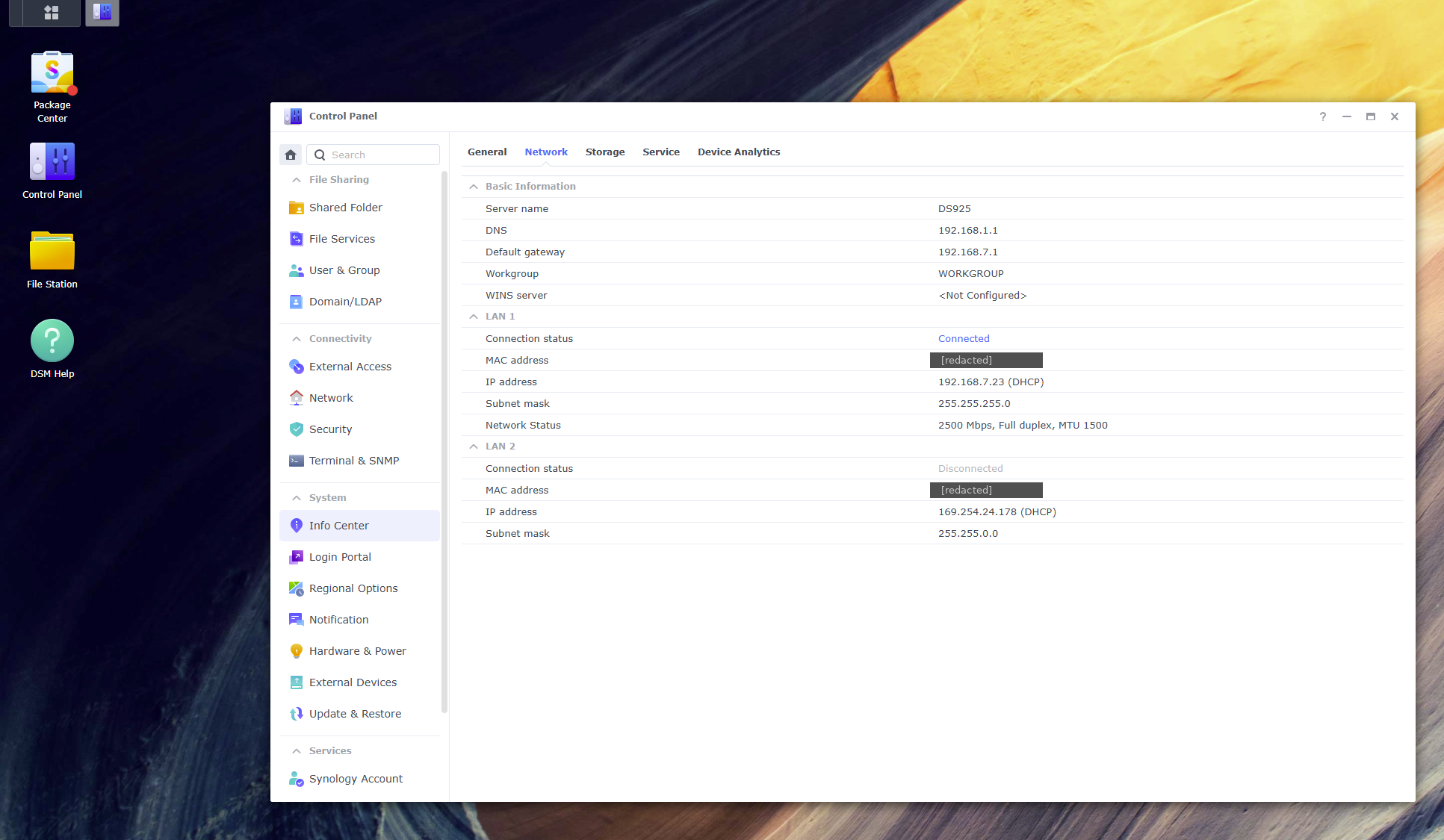Click the Connected status link for LAN 1
The height and width of the screenshot is (840, 1444).
[964, 338]
